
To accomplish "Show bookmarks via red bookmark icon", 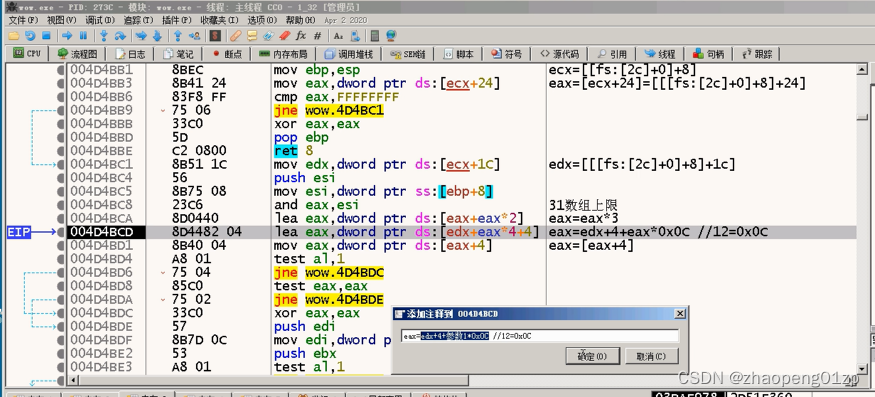I will click(x=285, y=36).
